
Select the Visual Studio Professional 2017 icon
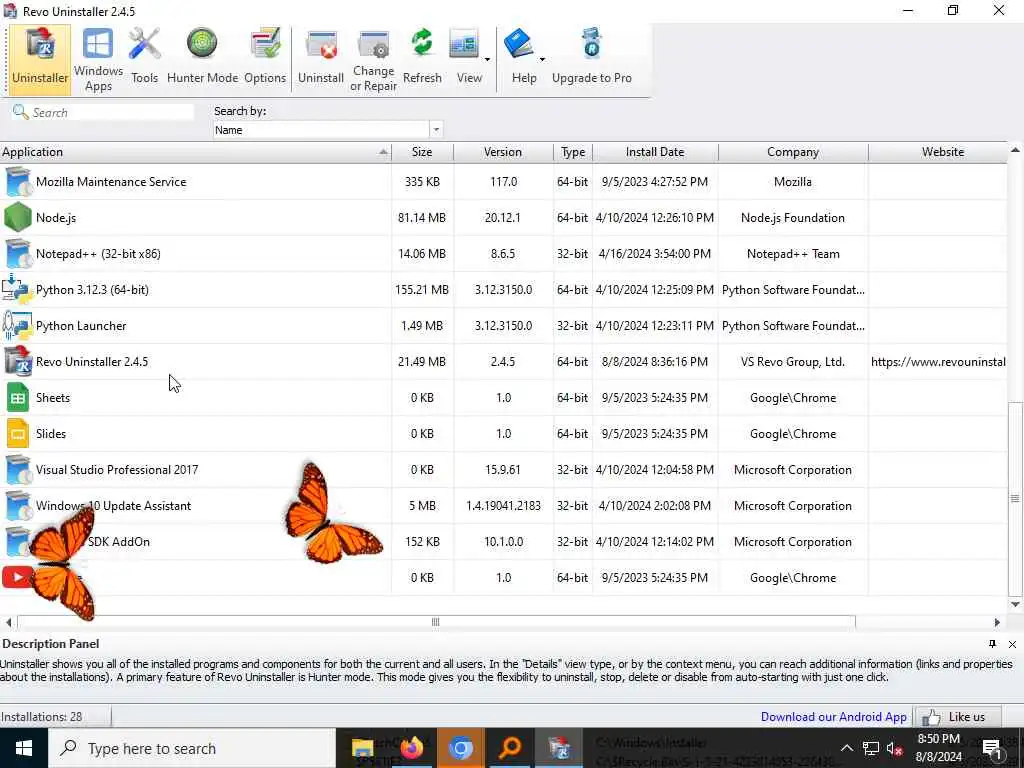[x=18, y=470]
